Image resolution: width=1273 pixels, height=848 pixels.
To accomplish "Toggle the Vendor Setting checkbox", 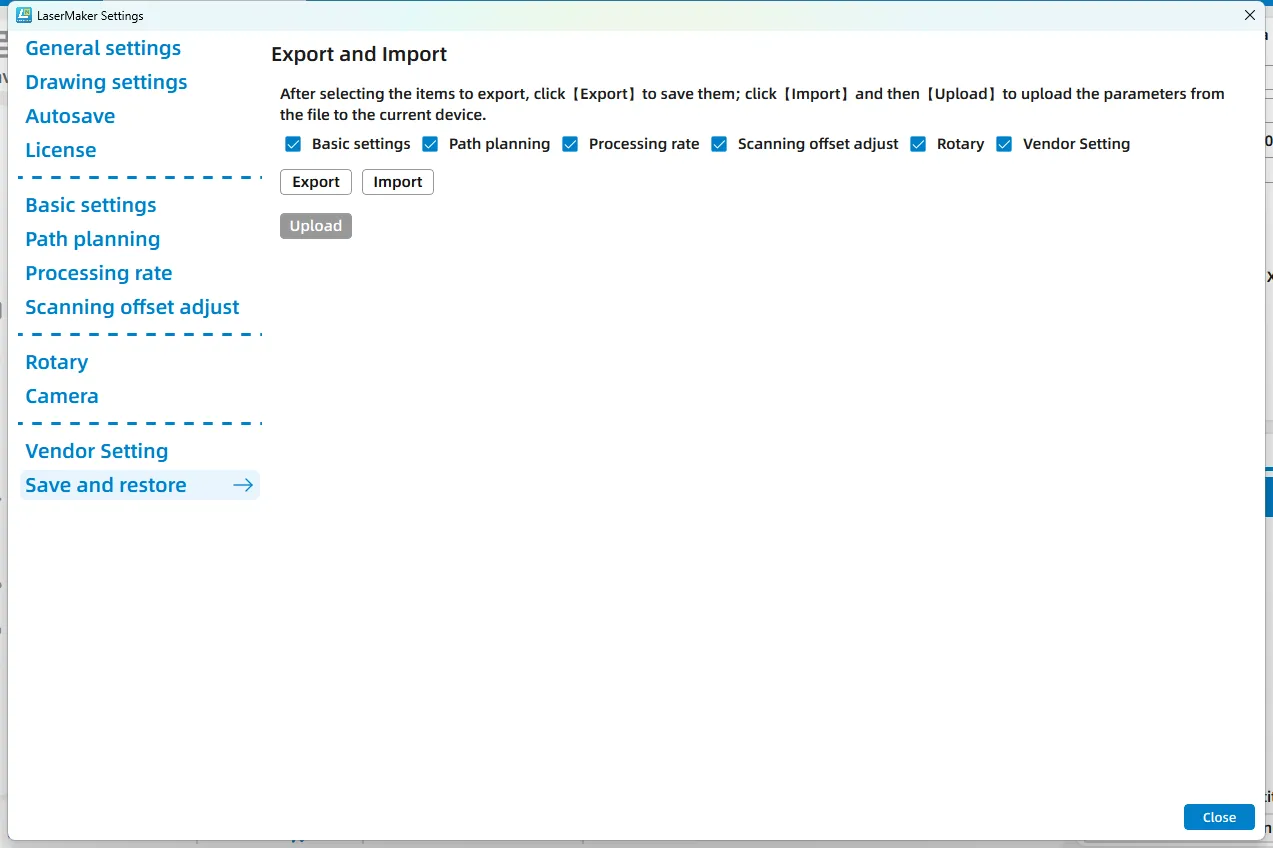I will (1004, 144).
